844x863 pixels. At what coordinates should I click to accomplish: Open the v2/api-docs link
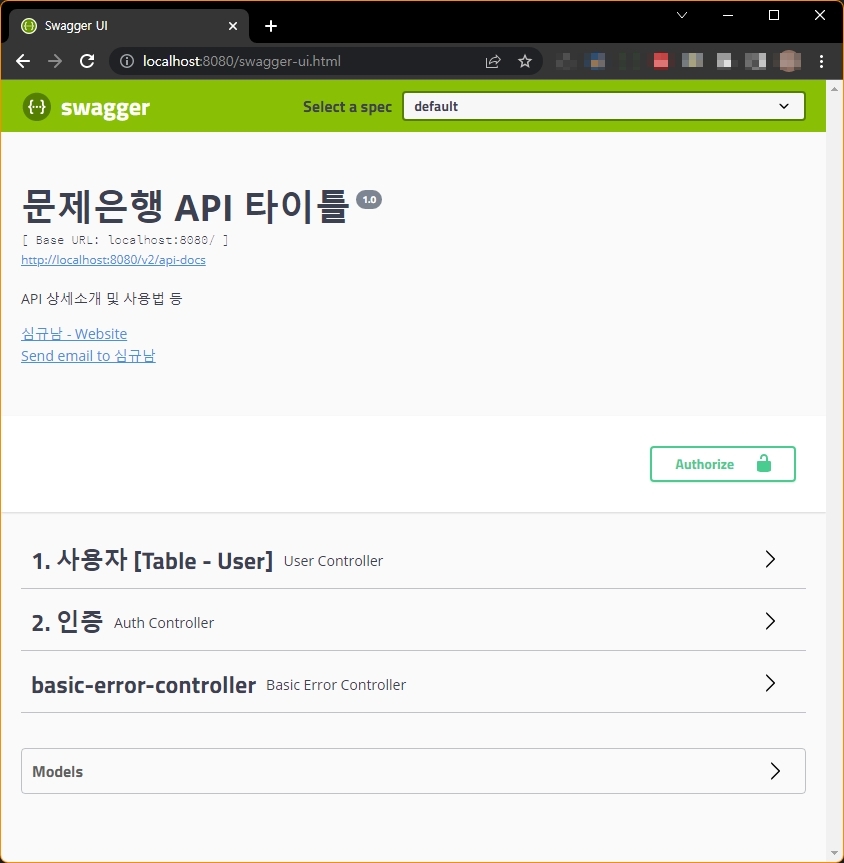click(x=113, y=260)
